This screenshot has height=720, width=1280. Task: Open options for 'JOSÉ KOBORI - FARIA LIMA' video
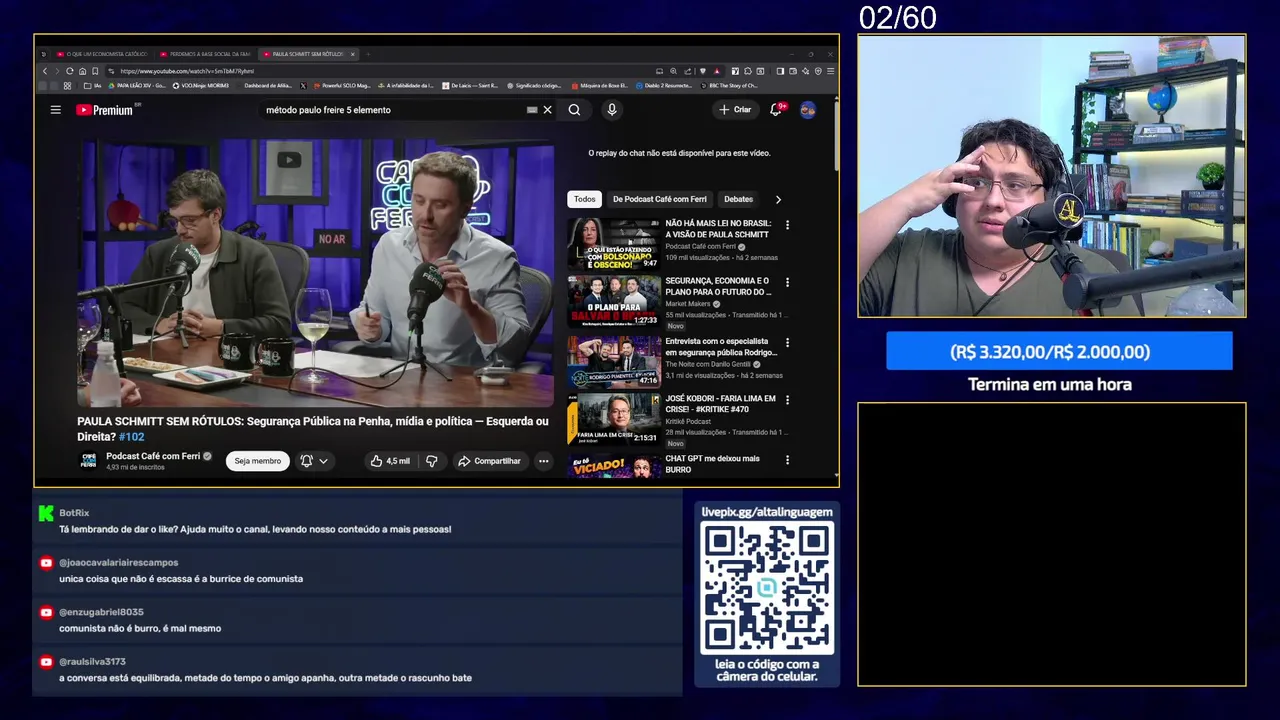point(787,400)
